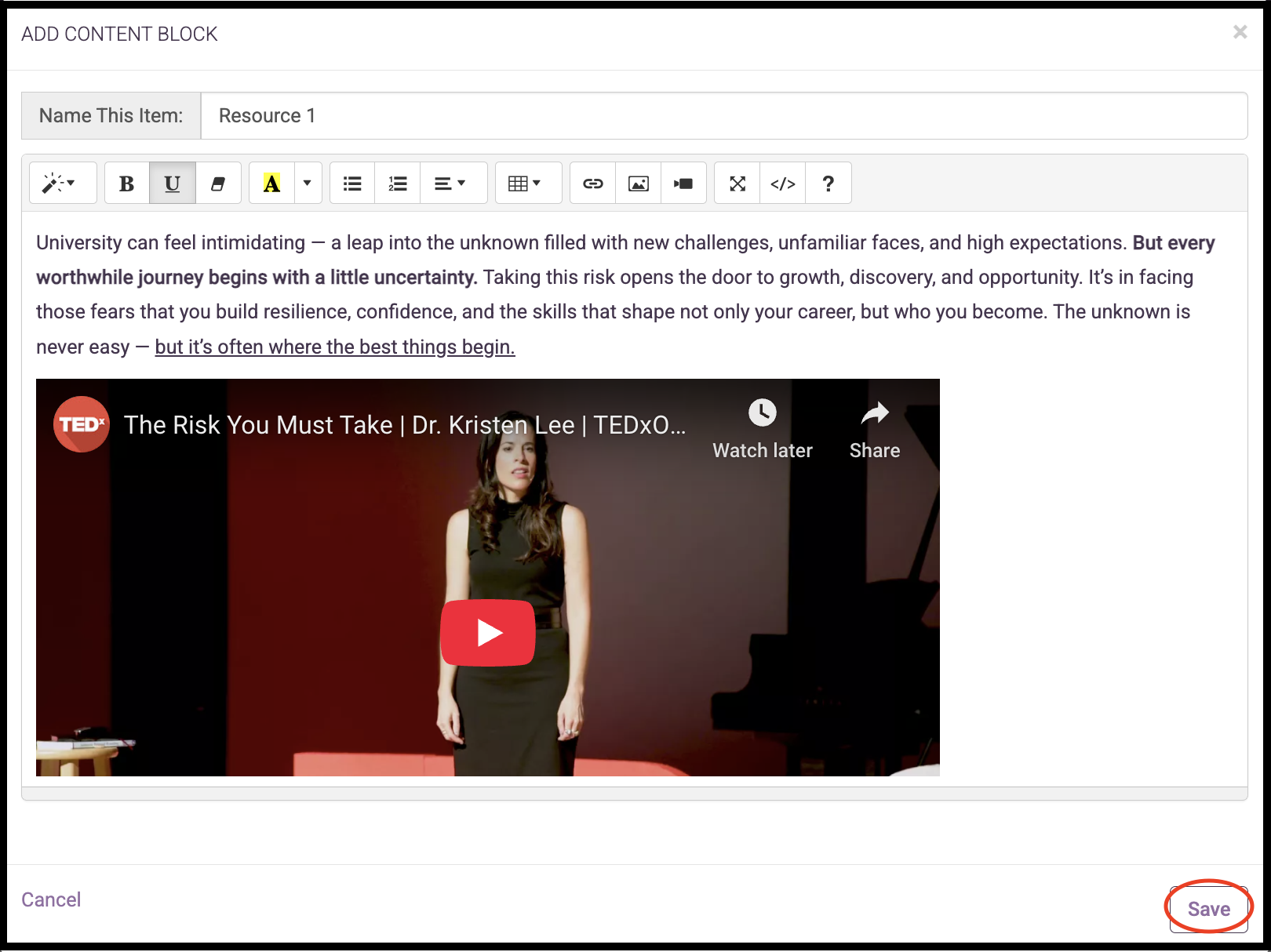Click the Share arrow icon on video
1271x952 pixels.
pyautogui.click(x=875, y=412)
